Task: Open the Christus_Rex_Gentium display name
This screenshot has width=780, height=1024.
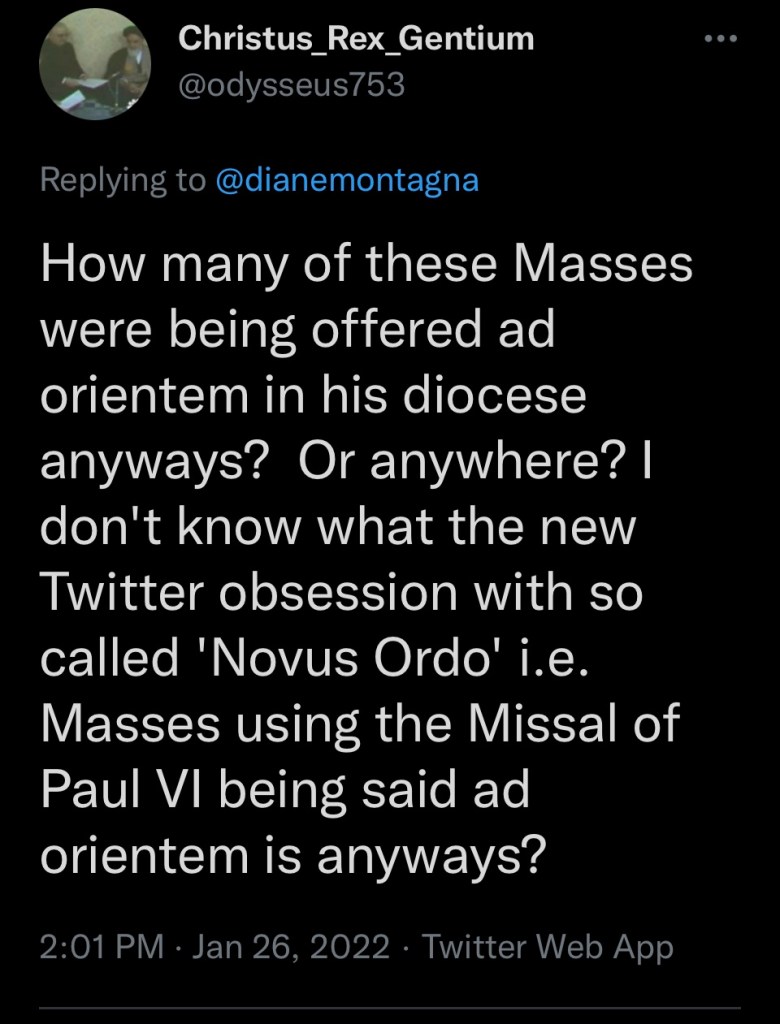Action: point(355,39)
